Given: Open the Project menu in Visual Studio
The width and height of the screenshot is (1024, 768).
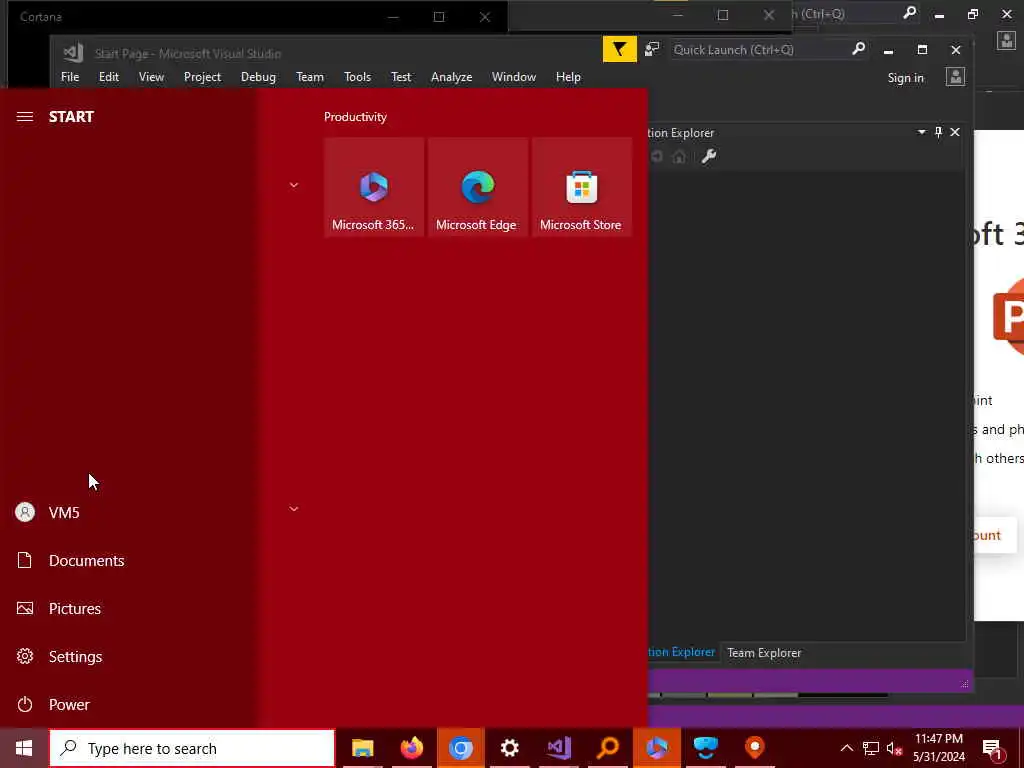Looking at the screenshot, I should [x=202, y=77].
